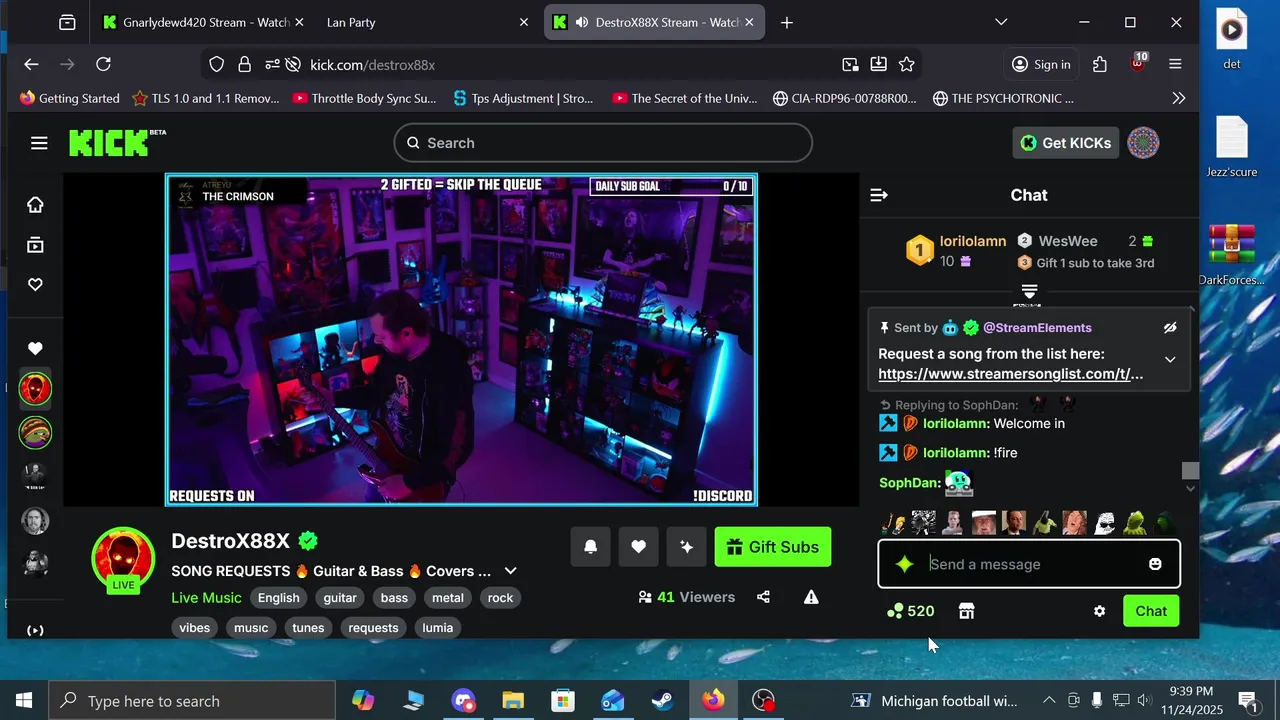Click the lumia tag
This screenshot has height=720, width=1280.
click(x=438, y=628)
